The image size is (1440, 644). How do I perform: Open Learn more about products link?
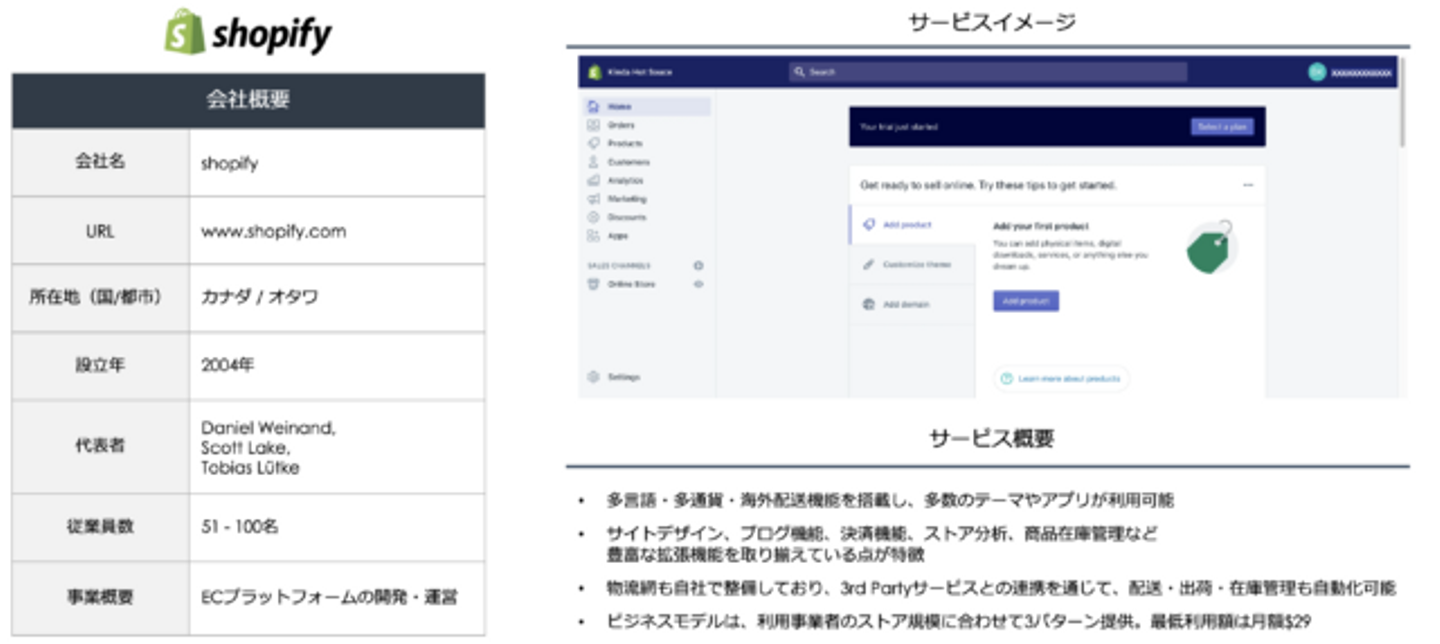(x=1062, y=379)
